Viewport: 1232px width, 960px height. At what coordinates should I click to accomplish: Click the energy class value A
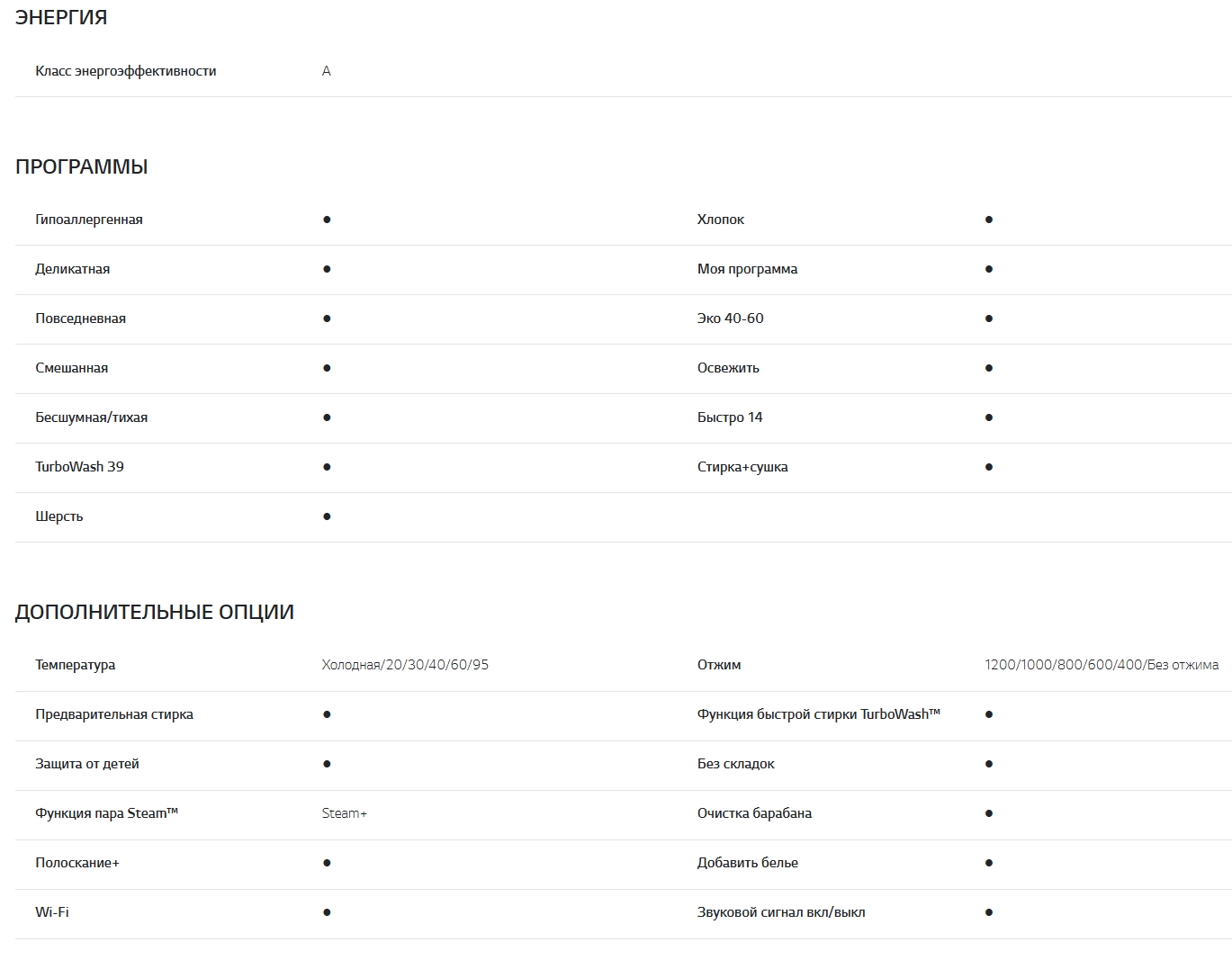[x=327, y=71]
